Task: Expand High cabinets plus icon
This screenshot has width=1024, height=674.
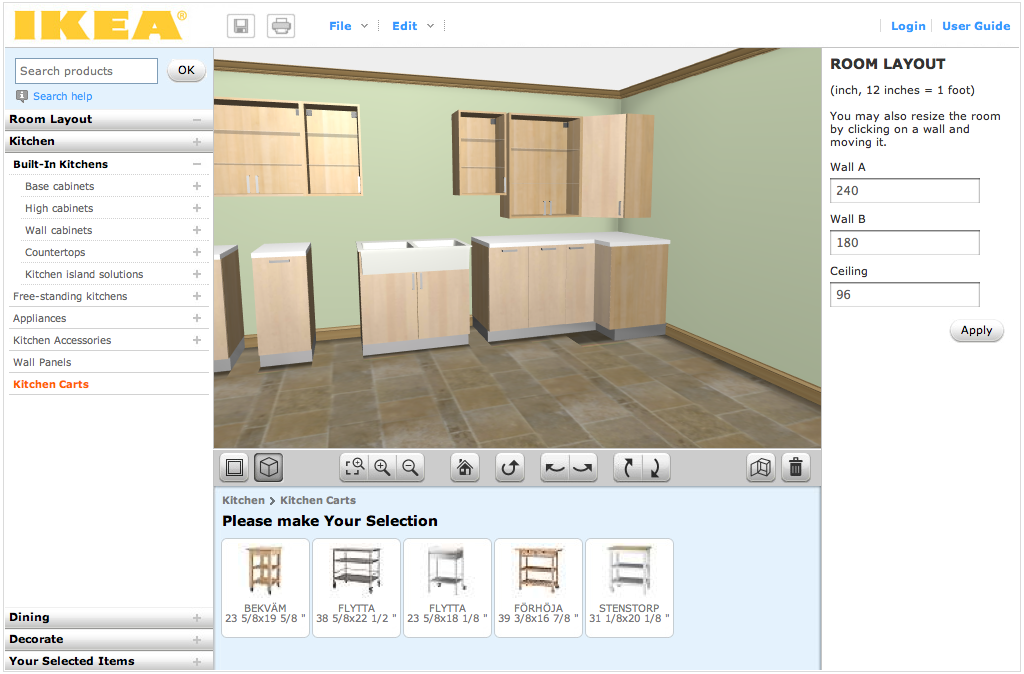Action: tap(197, 208)
